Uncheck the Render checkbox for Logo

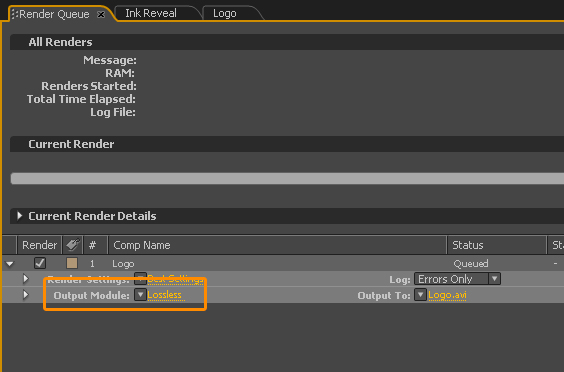(x=40, y=263)
